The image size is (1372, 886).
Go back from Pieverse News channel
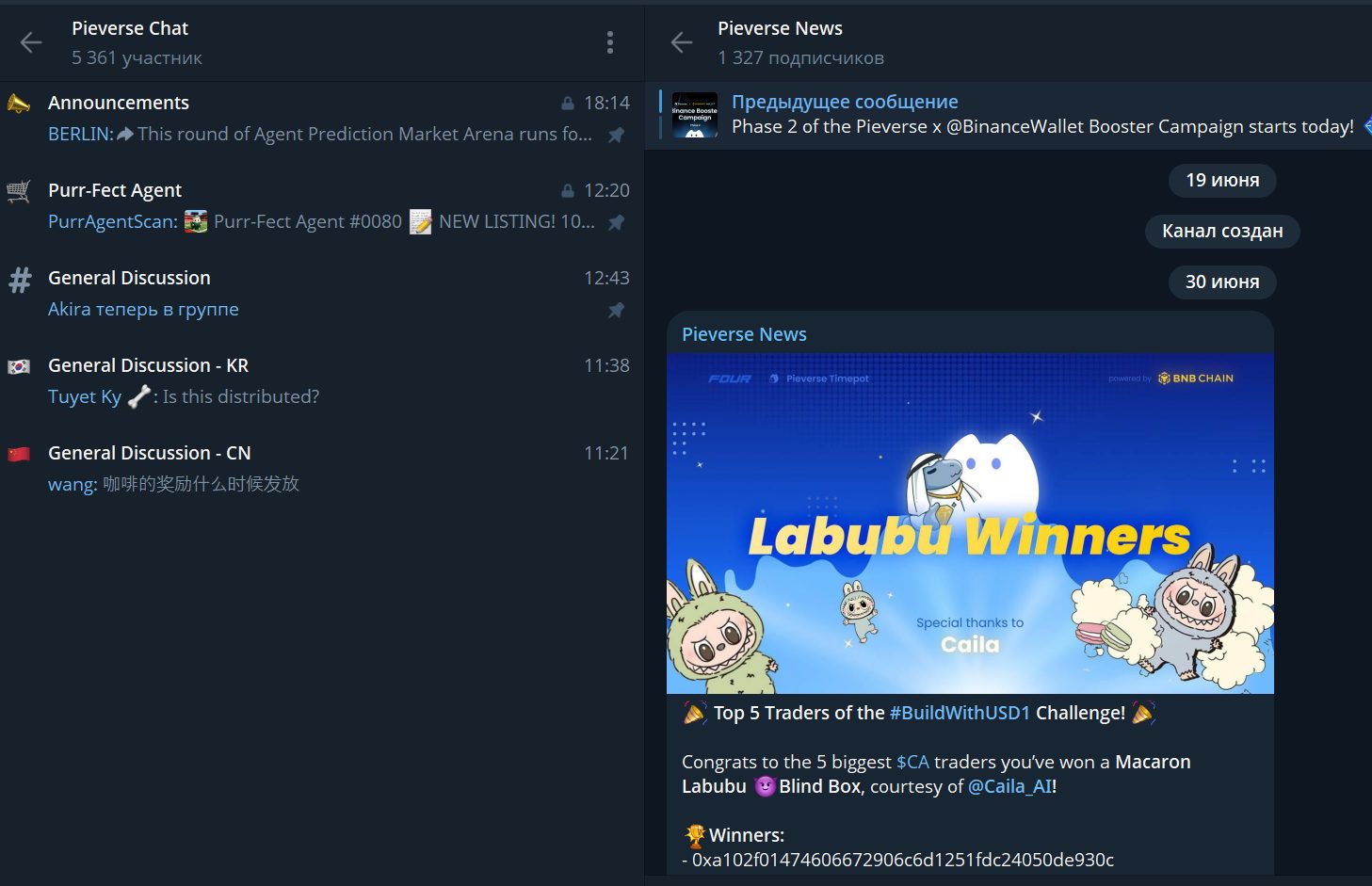(682, 42)
